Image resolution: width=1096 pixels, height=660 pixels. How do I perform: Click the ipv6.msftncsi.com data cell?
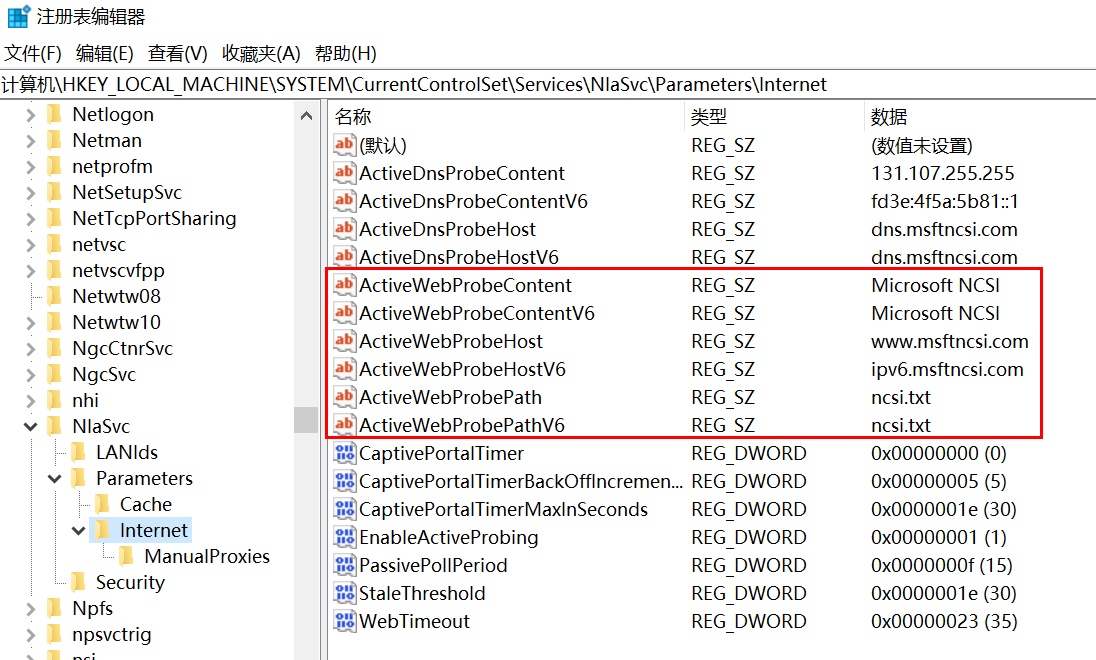coord(947,369)
